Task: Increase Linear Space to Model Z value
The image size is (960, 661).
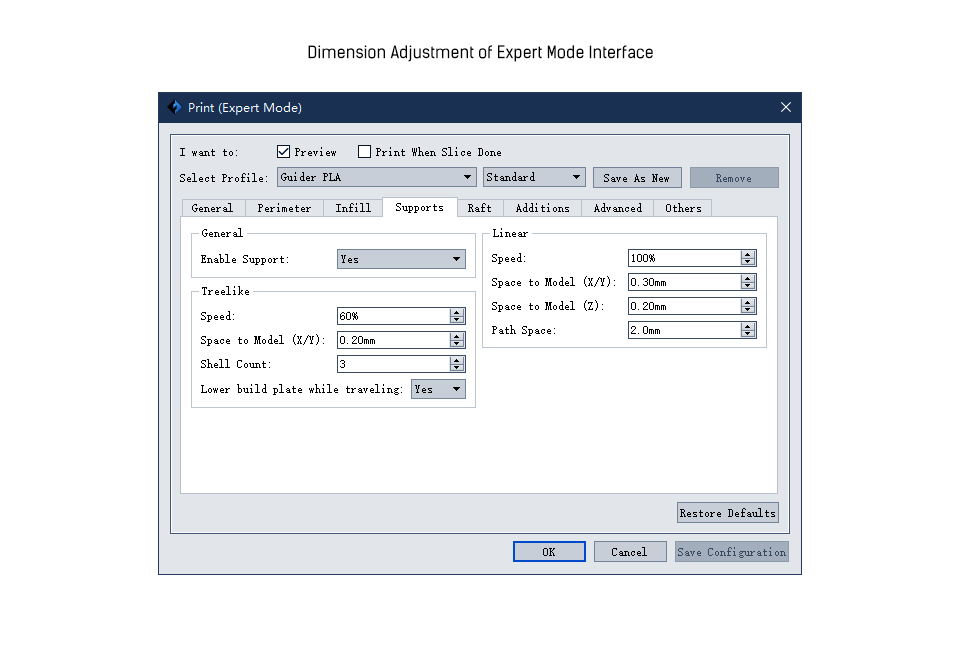Action: coord(748,302)
